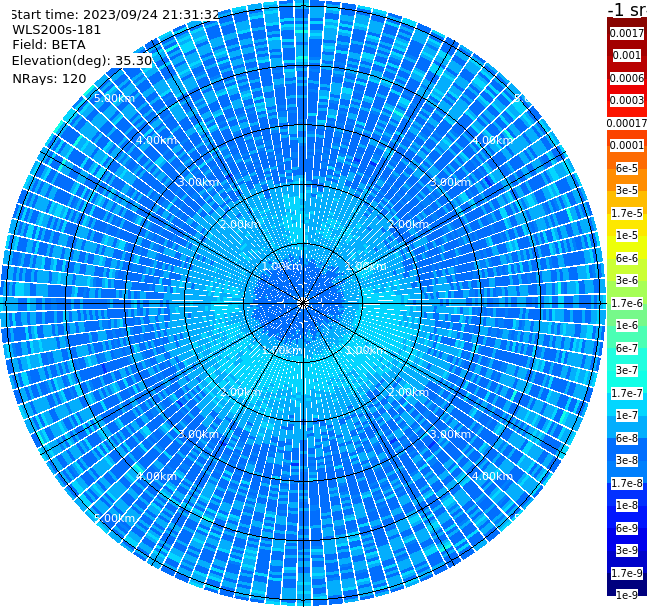Select the 3e-8 colorbar tick label
647x607 pixels.
pos(627,460)
